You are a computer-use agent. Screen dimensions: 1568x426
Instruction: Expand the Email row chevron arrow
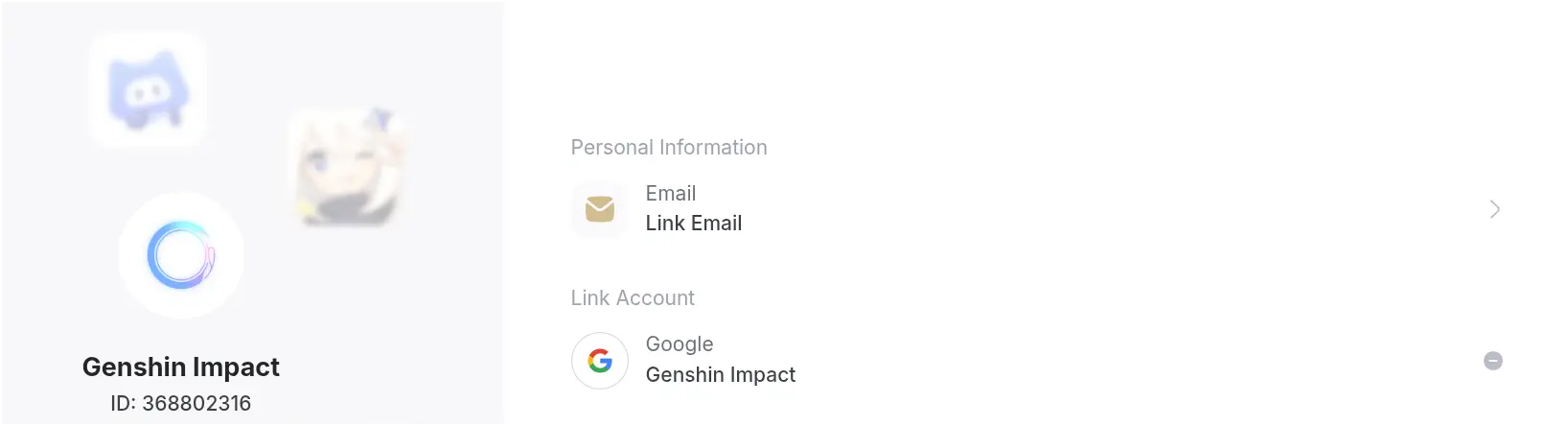click(1494, 209)
